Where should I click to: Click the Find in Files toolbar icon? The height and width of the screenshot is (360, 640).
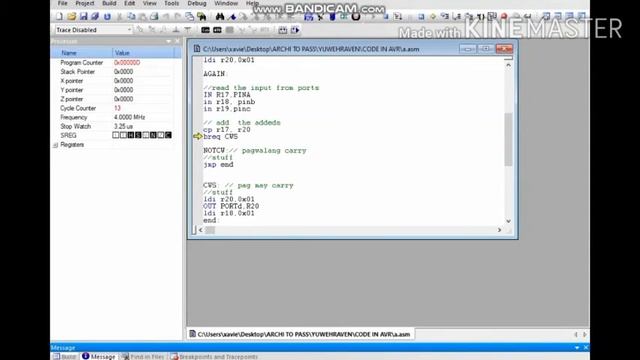tap(202, 16)
